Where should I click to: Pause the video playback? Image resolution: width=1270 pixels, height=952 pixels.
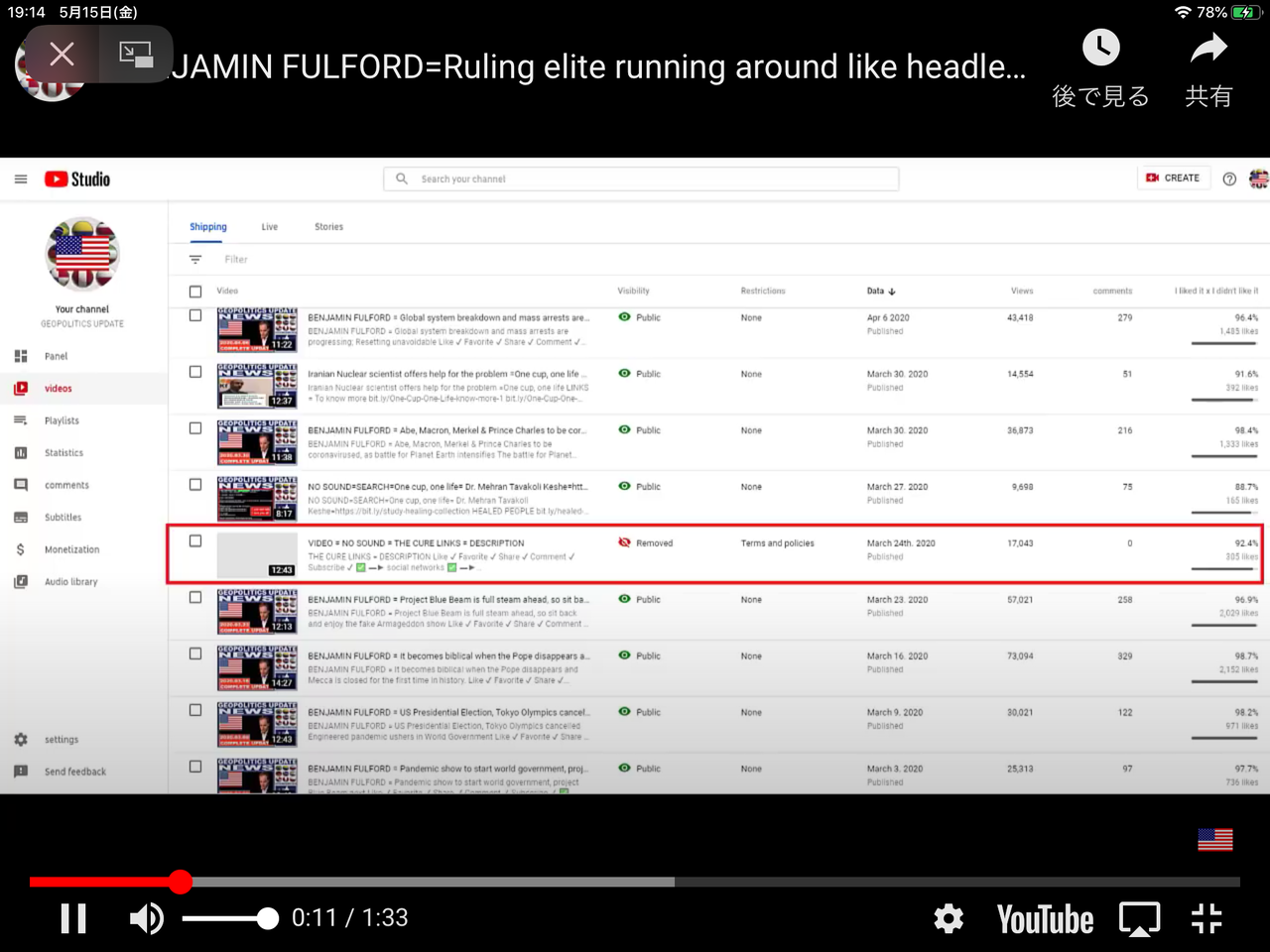coord(73,918)
